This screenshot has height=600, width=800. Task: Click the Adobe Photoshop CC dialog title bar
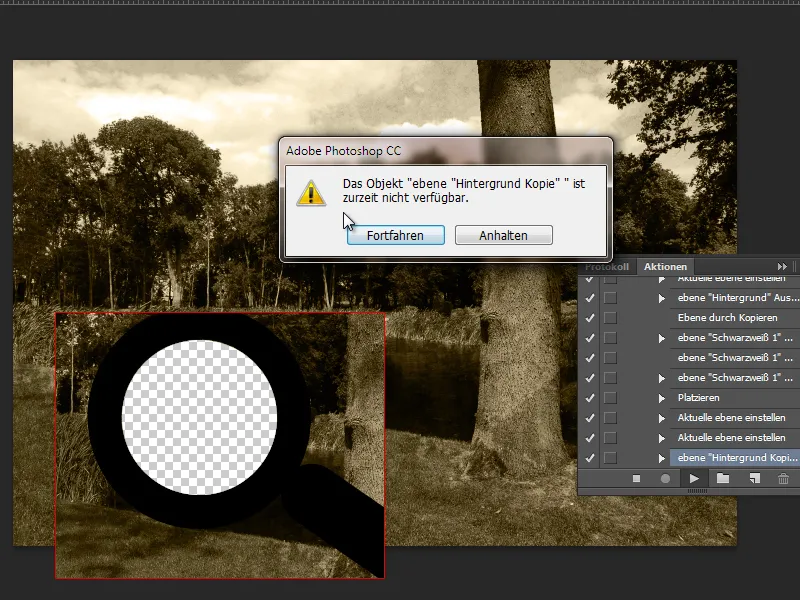point(445,151)
